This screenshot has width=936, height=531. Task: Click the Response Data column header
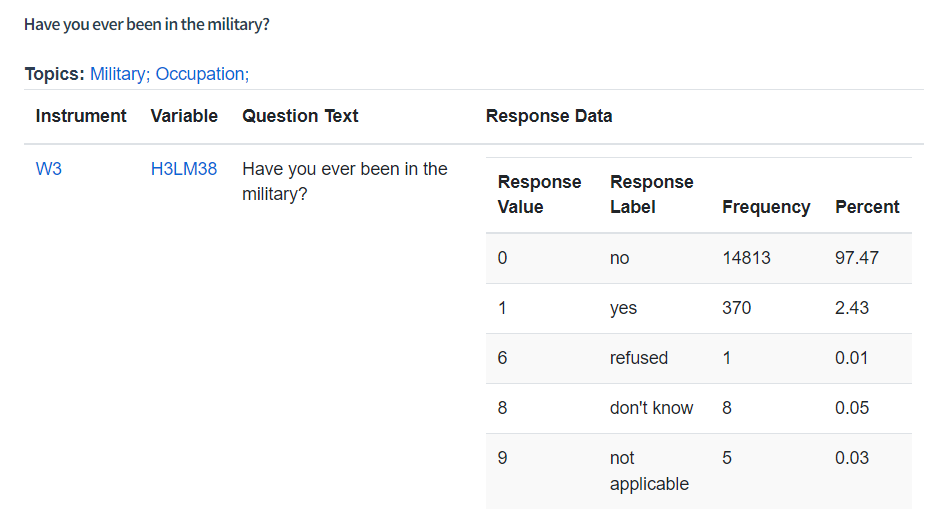point(549,116)
